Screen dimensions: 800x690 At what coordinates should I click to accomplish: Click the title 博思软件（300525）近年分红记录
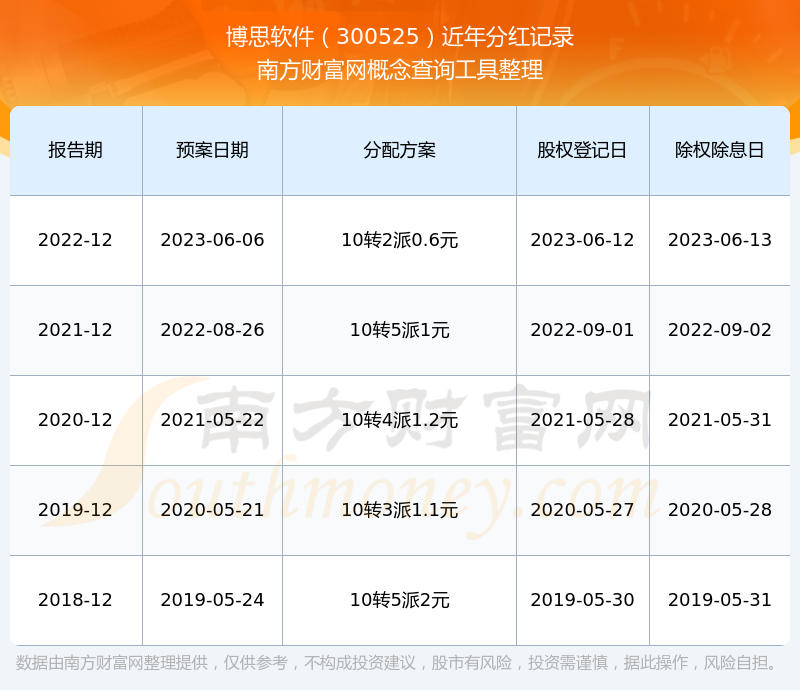pyautogui.click(x=400, y=37)
